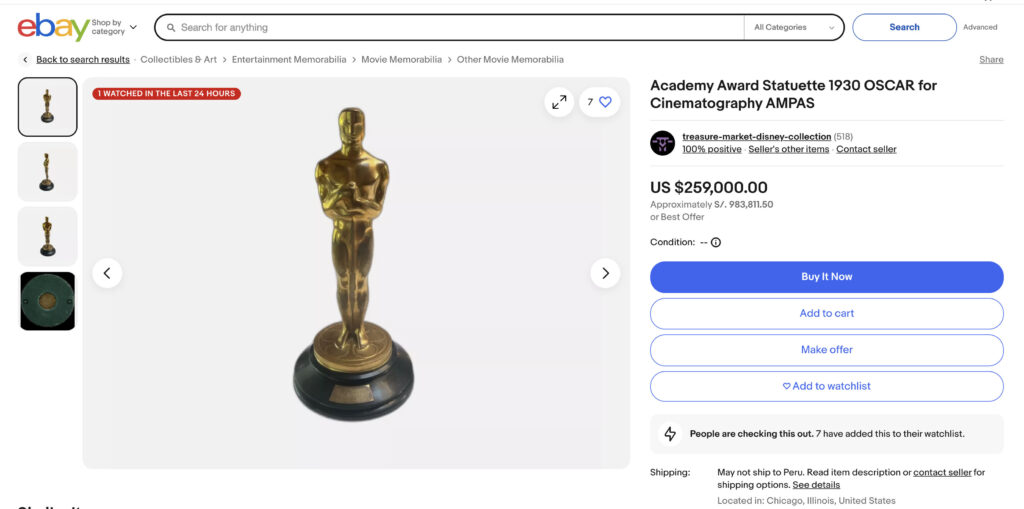Image resolution: width=1024 pixels, height=509 pixels.
Task: Open the Advanced search link
Action: pyautogui.click(x=980, y=28)
